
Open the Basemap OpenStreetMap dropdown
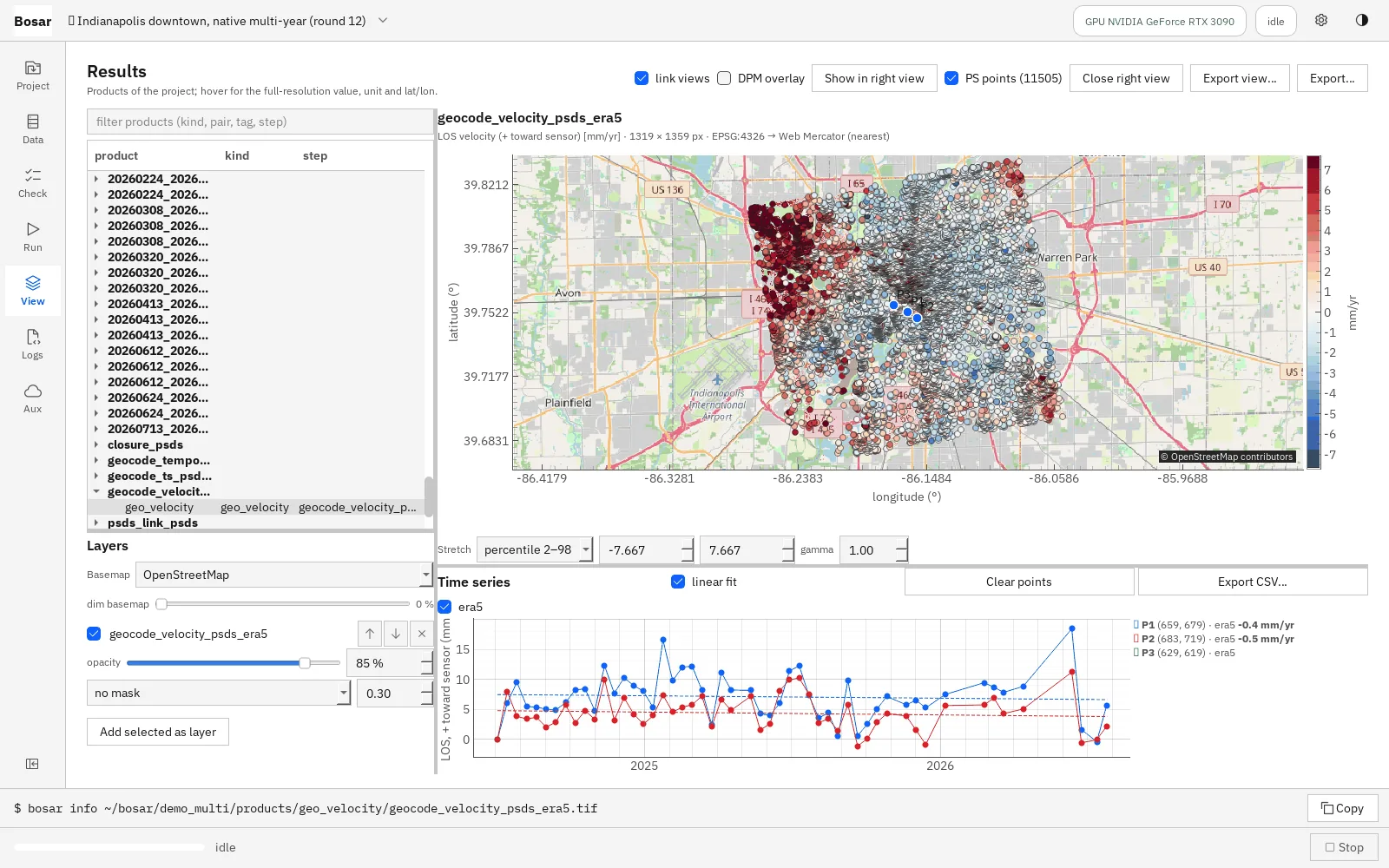[284, 575]
